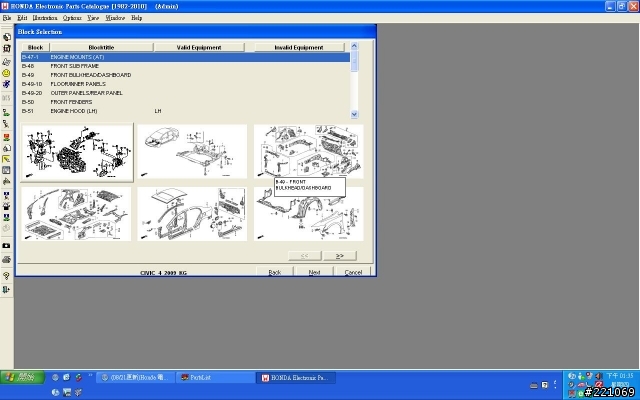Click the yellow smiley face toolbar icon
This screenshot has width=640, height=400.
pyautogui.click(x=6, y=73)
